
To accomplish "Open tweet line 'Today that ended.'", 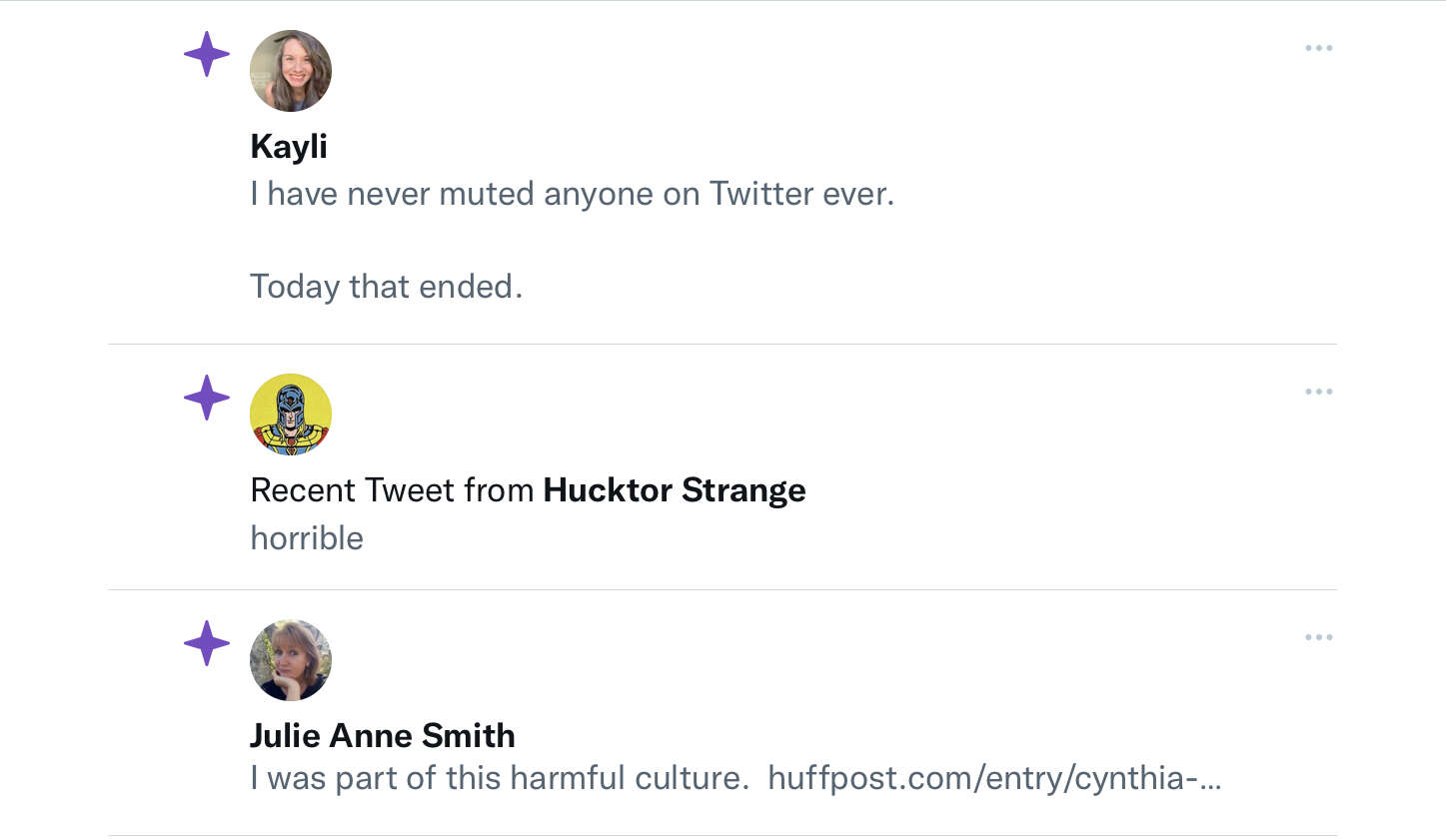I will pyautogui.click(x=386, y=287).
